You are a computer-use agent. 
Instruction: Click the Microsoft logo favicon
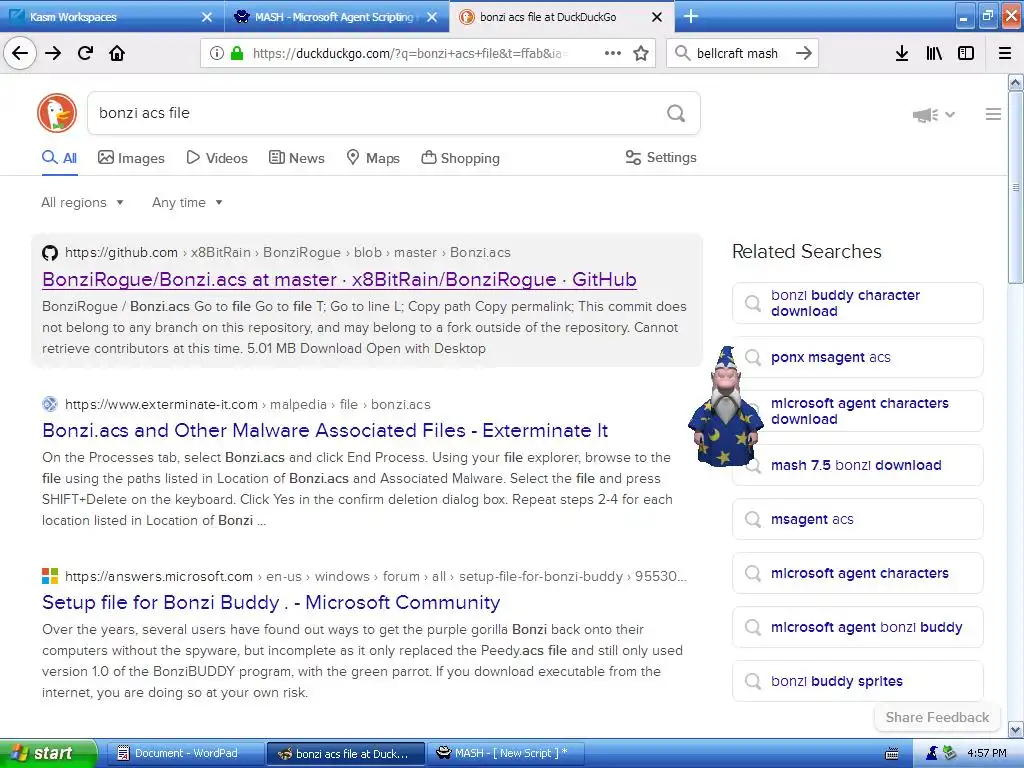pos(50,576)
